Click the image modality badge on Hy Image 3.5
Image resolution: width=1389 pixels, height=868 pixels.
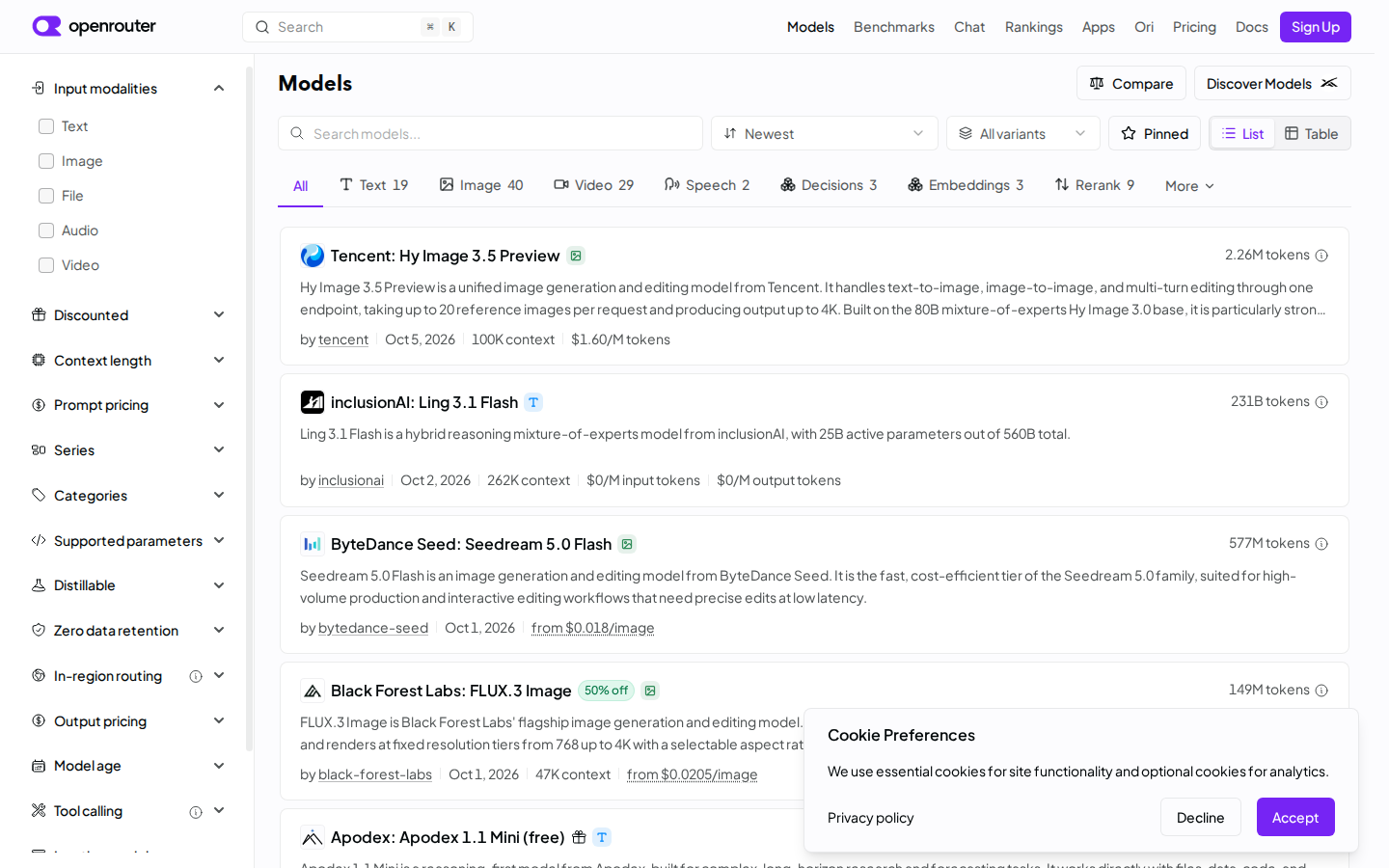[576, 256]
